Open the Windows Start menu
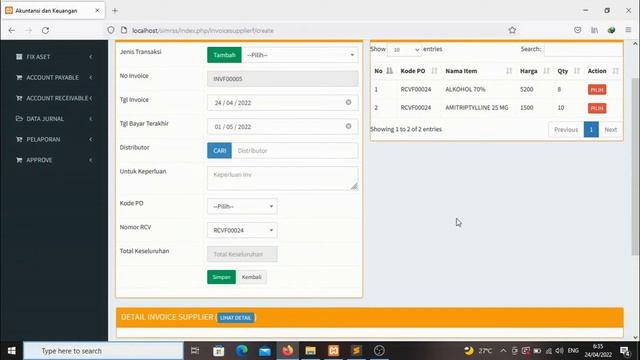Image resolution: width=640 pixels, height=360 pixels. click(x=11, y=351)
